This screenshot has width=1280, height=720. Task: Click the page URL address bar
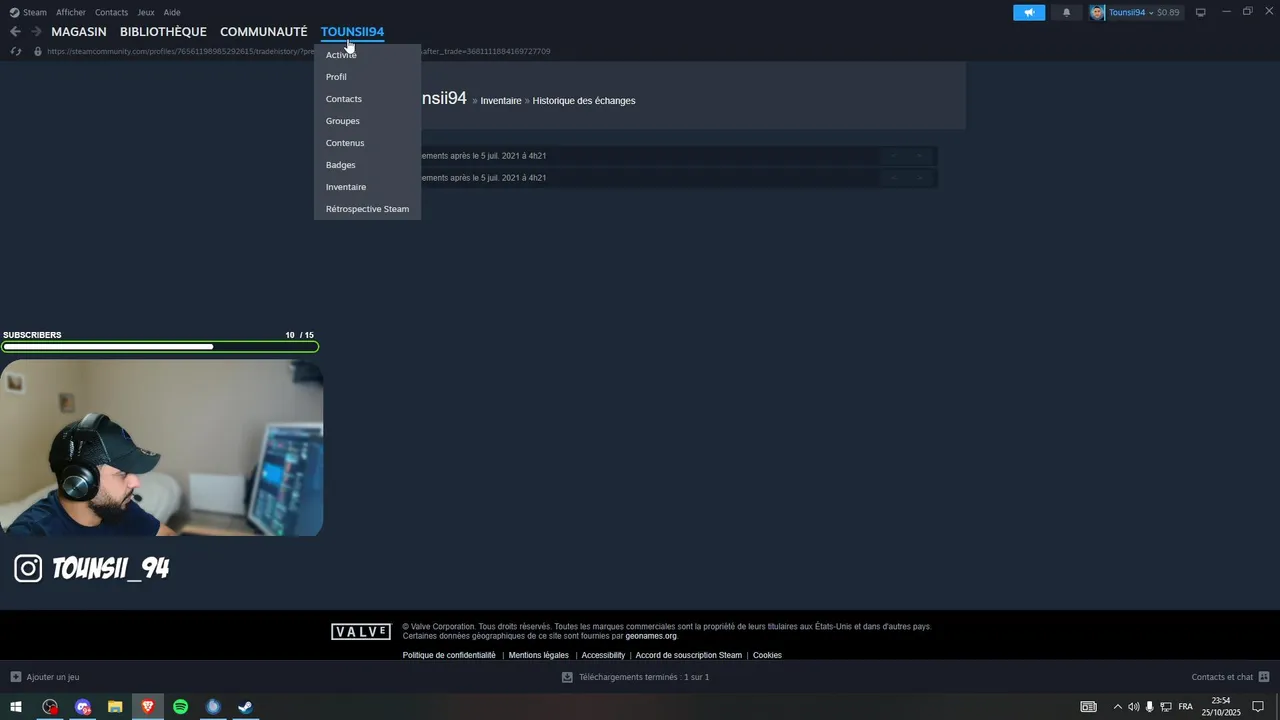(x=299, y=51)
